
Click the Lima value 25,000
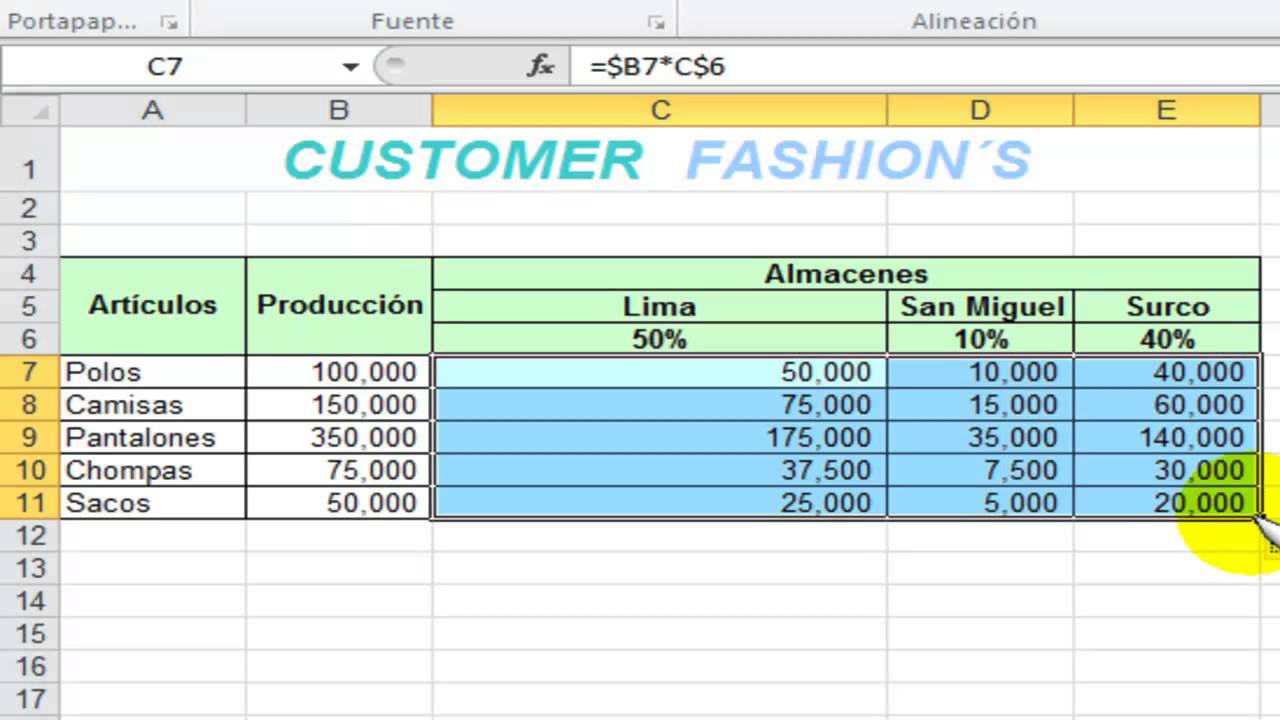(660, 503)
